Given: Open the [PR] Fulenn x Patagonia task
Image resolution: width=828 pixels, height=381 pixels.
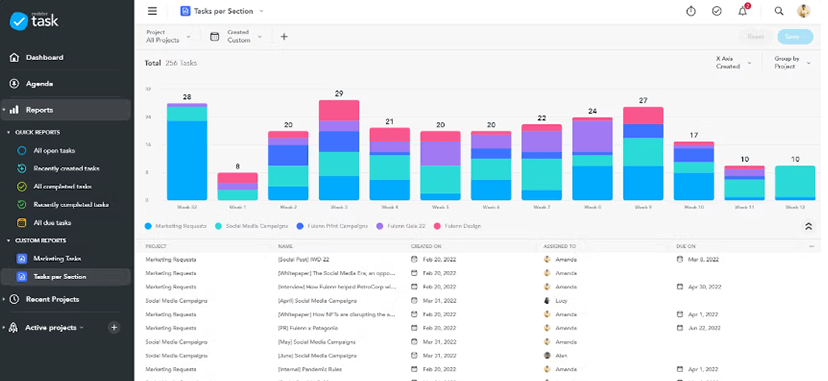Looking at the screenshot, I should click(x=308, y=328).
